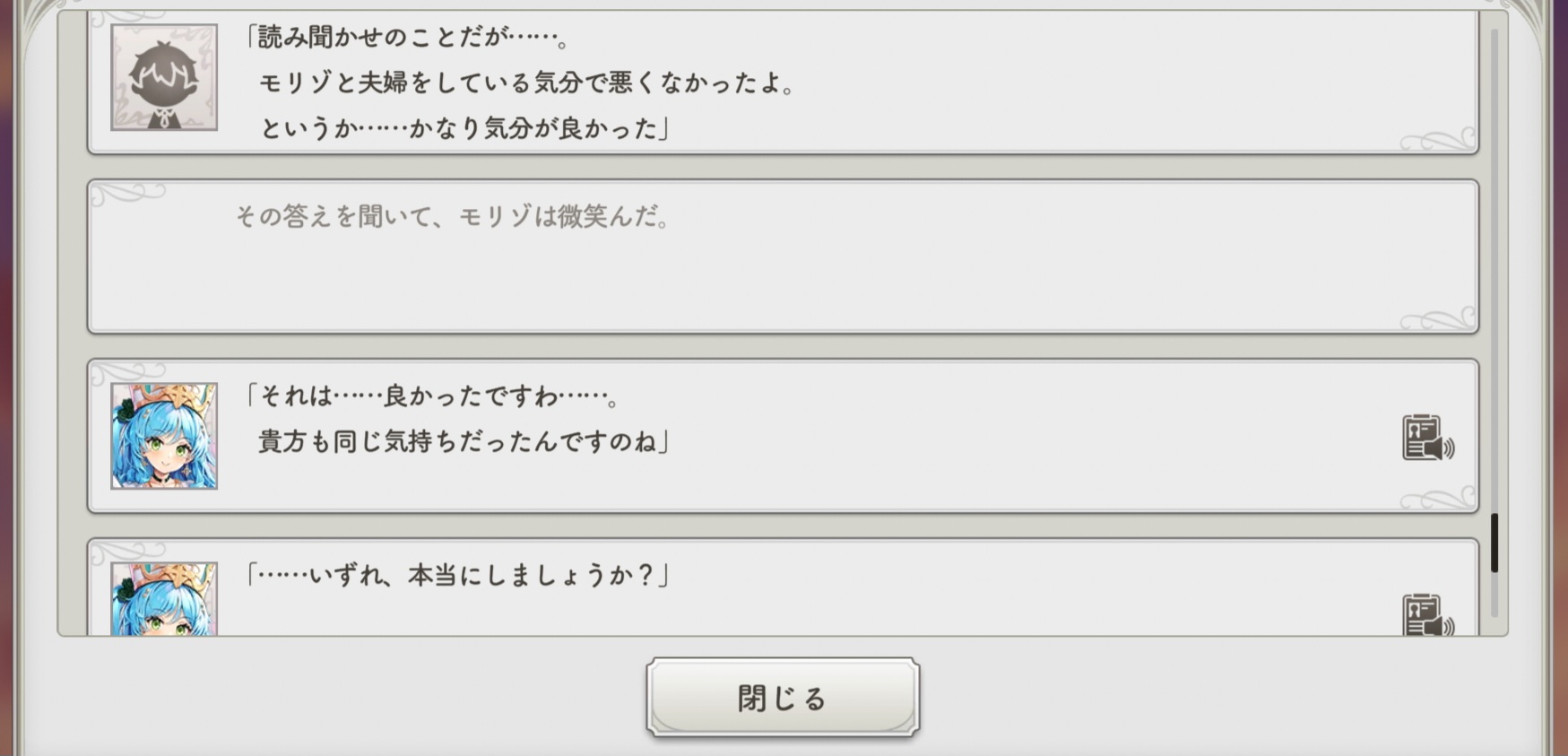
Task: Click the dark scrollbar thumb
Action: tap(1494, 543)
